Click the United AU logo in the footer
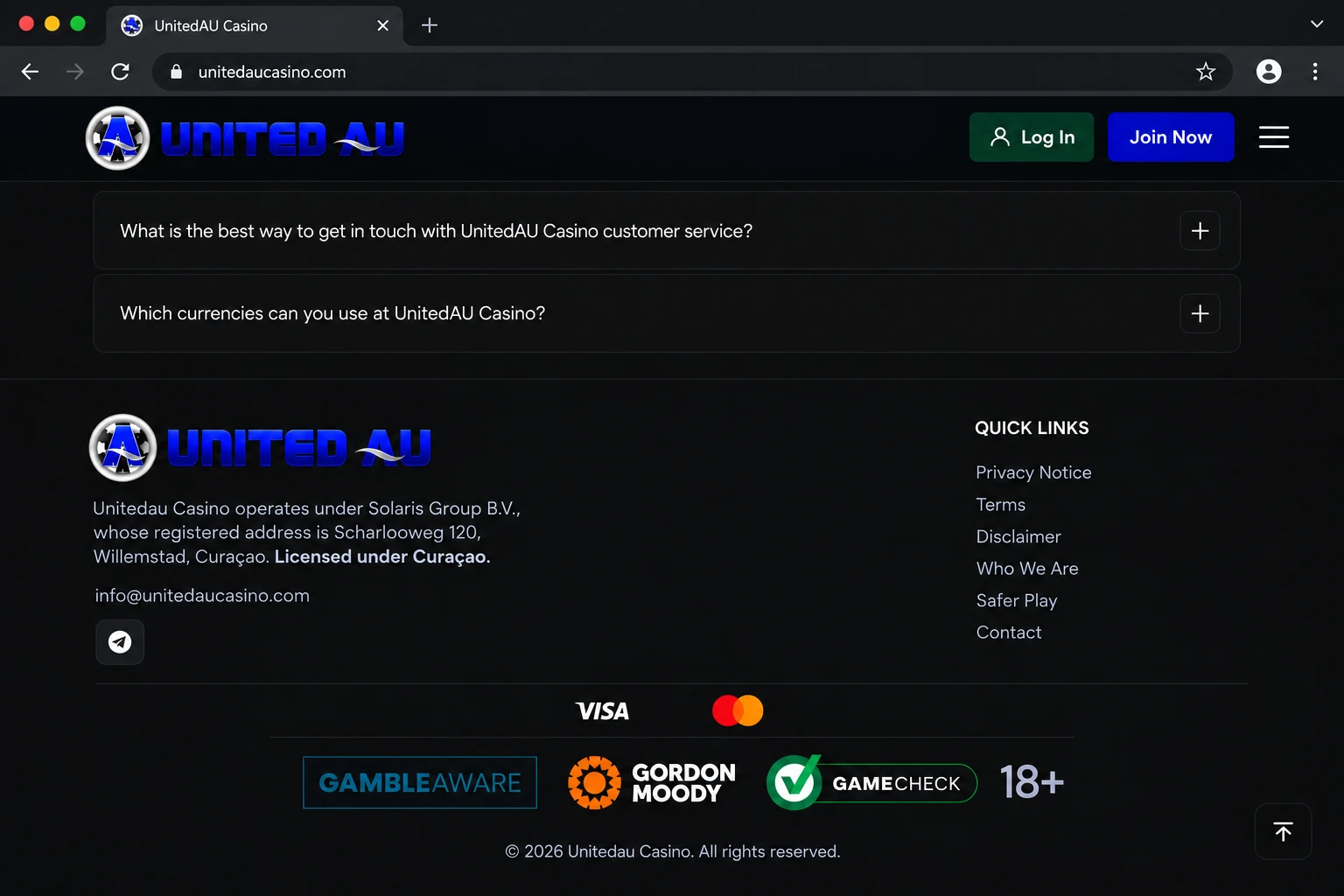1344x896 pixels. click(260, 447)
